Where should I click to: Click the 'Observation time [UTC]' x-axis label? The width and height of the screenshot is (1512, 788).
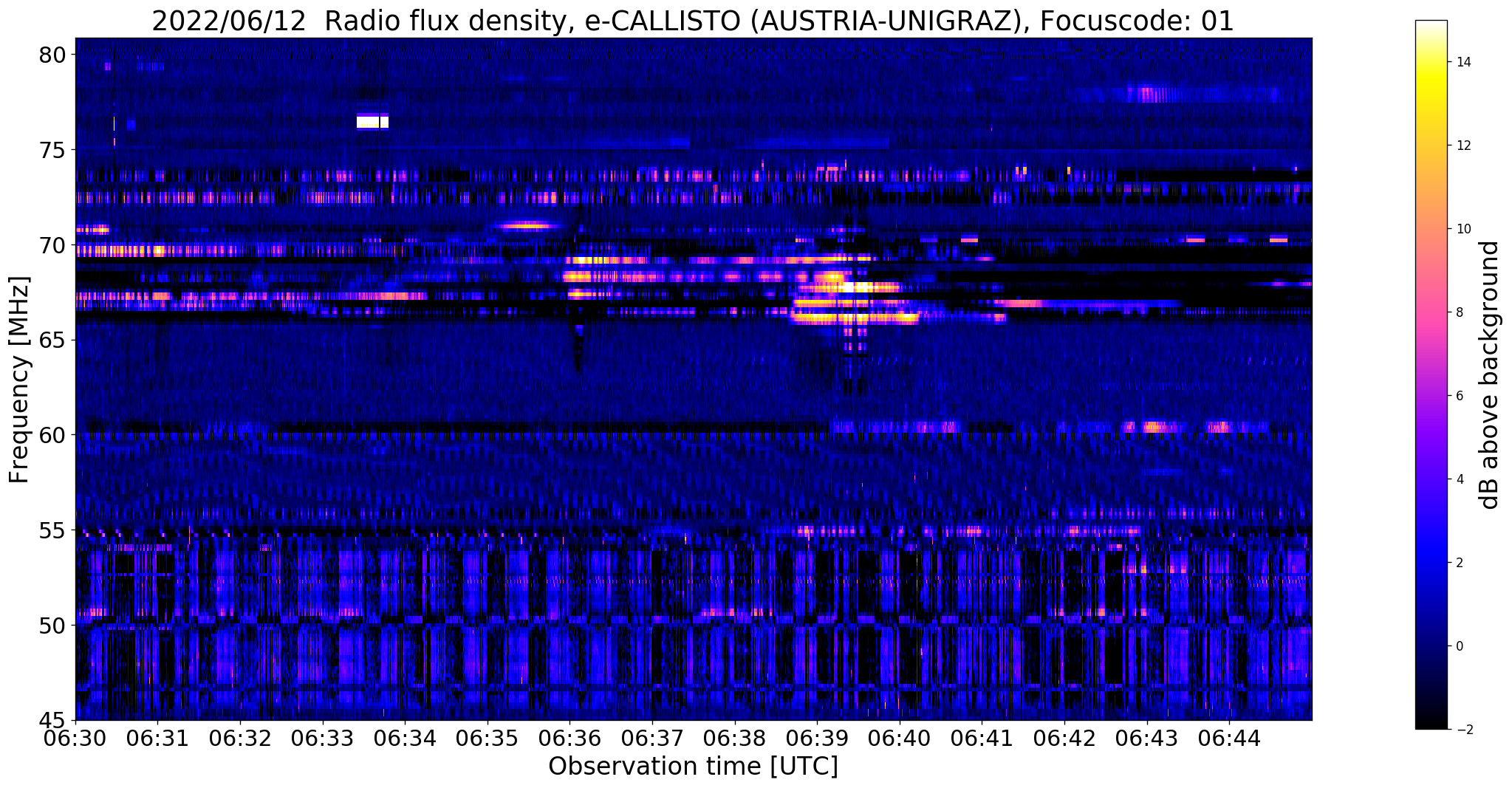[693, 767]
